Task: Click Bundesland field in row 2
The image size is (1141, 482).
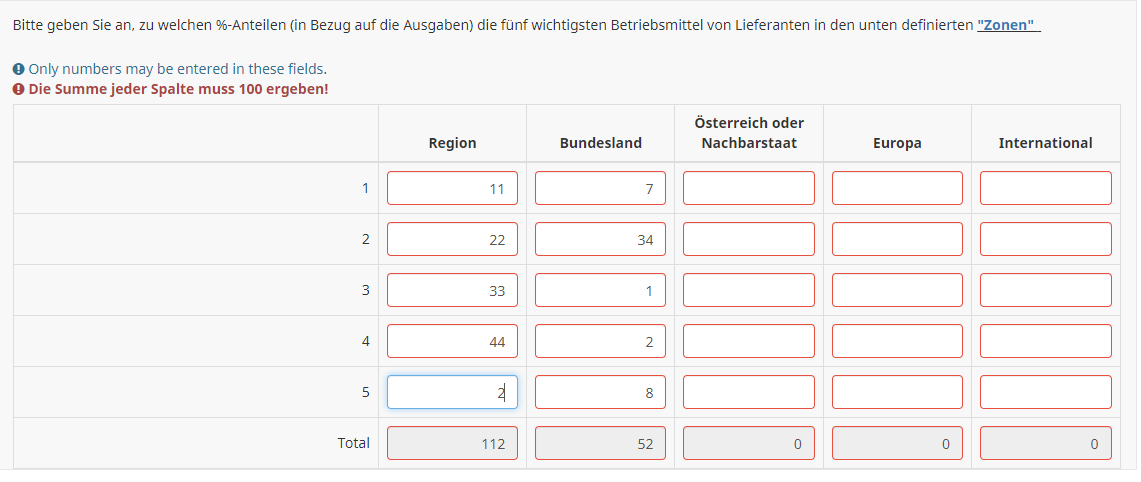Action: coord(600,239)
